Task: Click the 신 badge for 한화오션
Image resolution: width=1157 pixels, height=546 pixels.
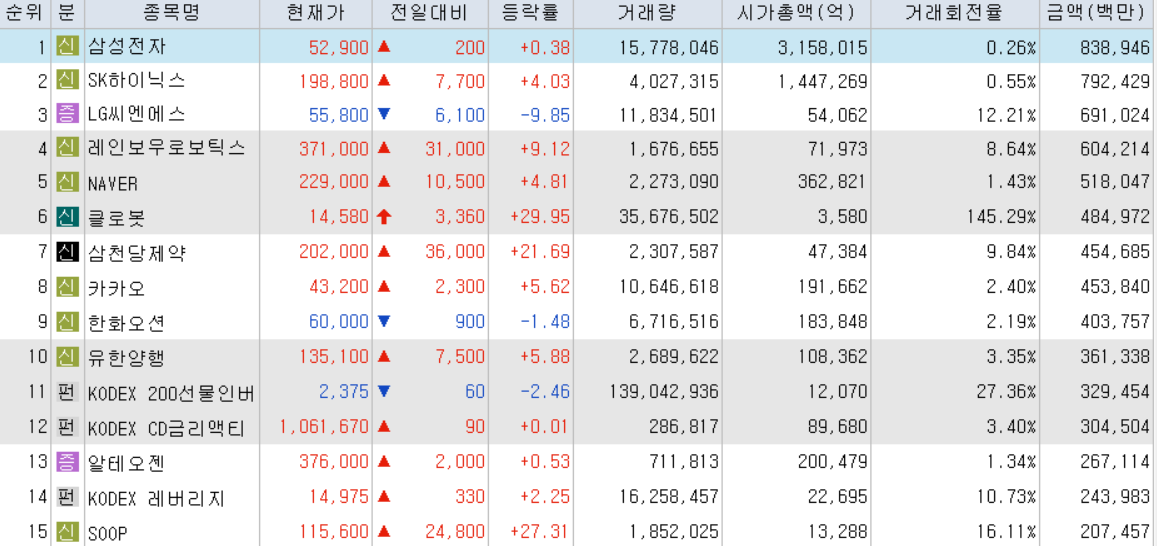Action: (x=66, y=321)
